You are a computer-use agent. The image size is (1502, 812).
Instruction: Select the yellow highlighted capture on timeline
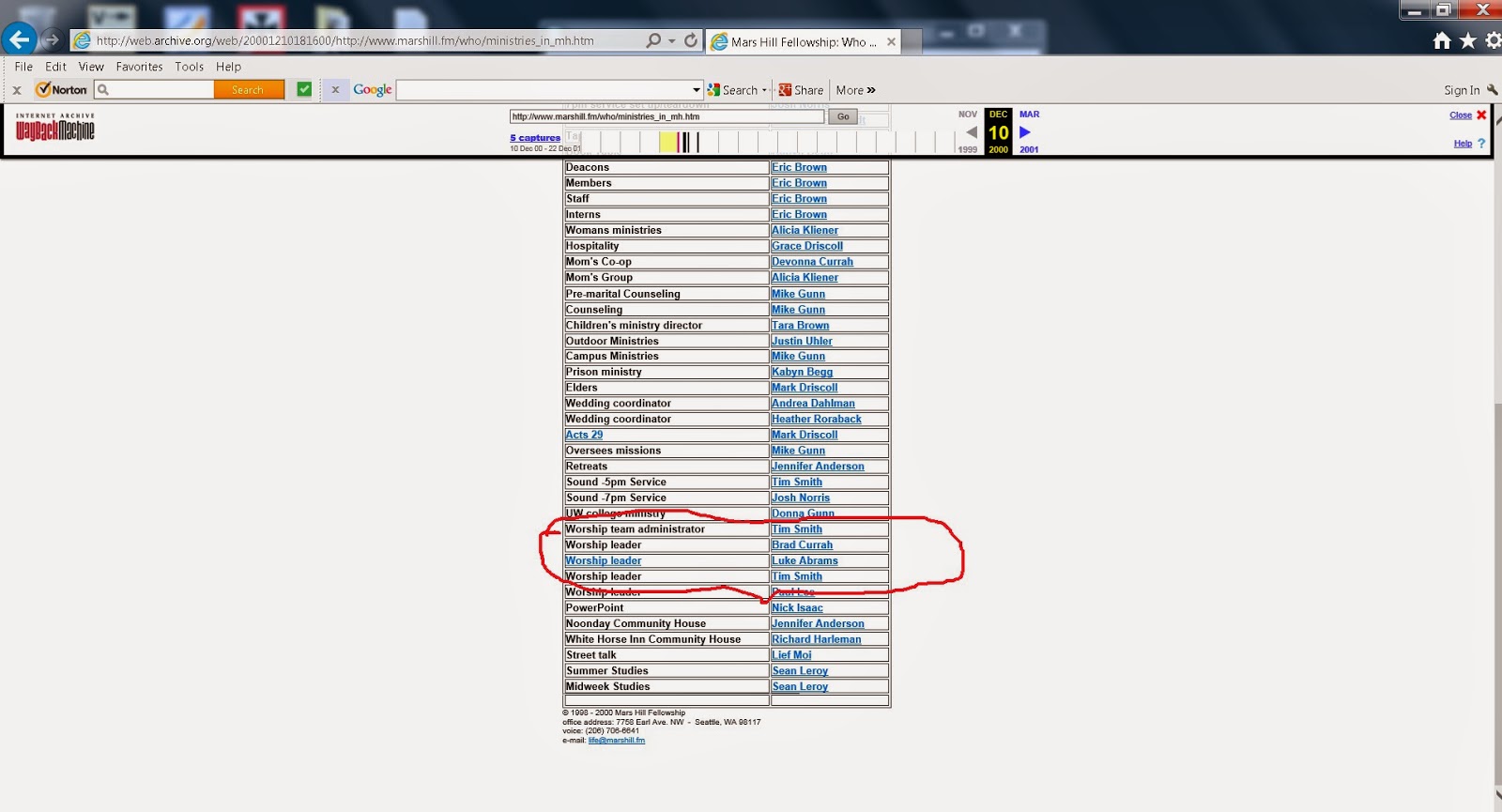point(667,142)
